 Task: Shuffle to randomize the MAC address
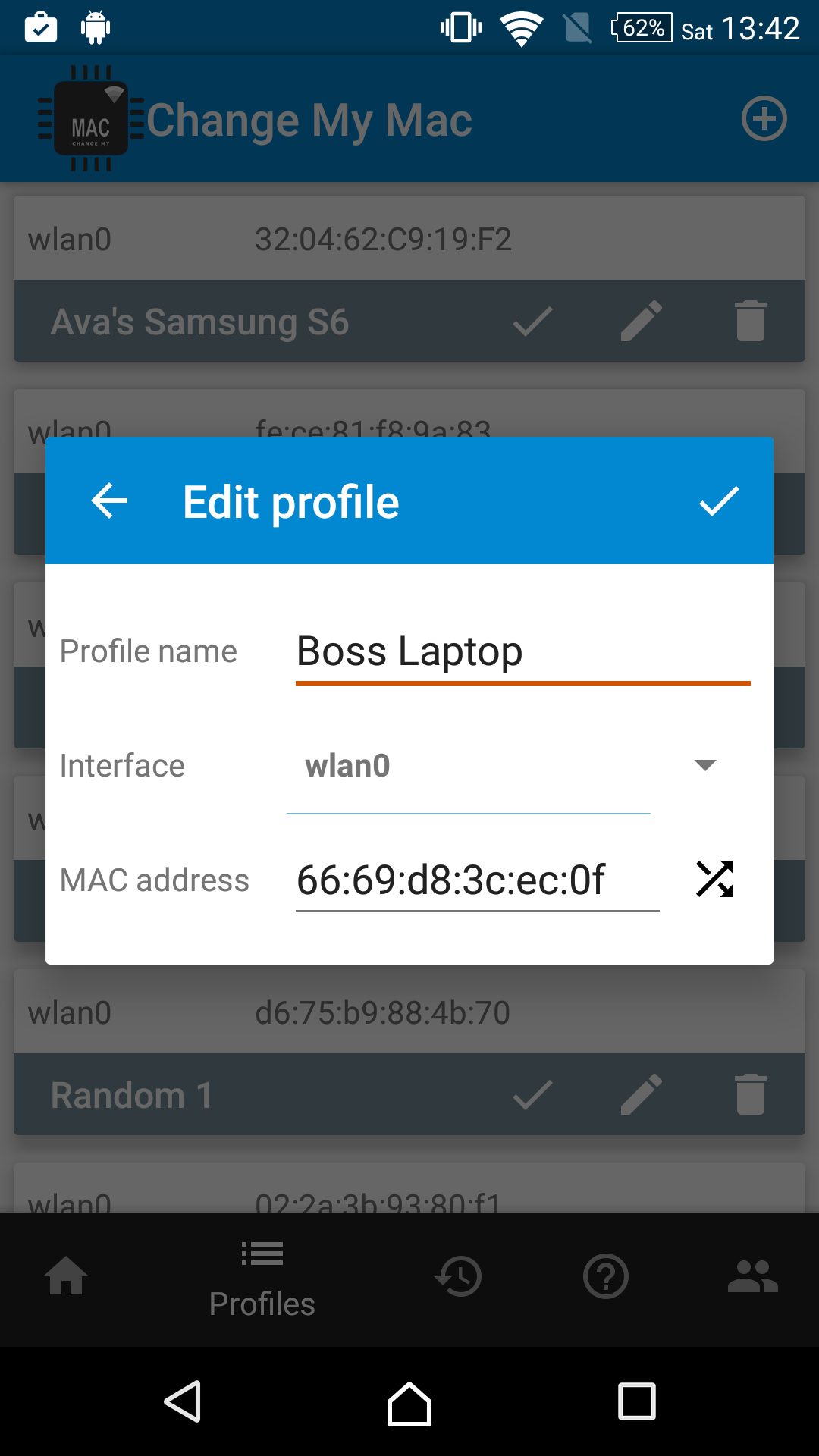(714, 880)
